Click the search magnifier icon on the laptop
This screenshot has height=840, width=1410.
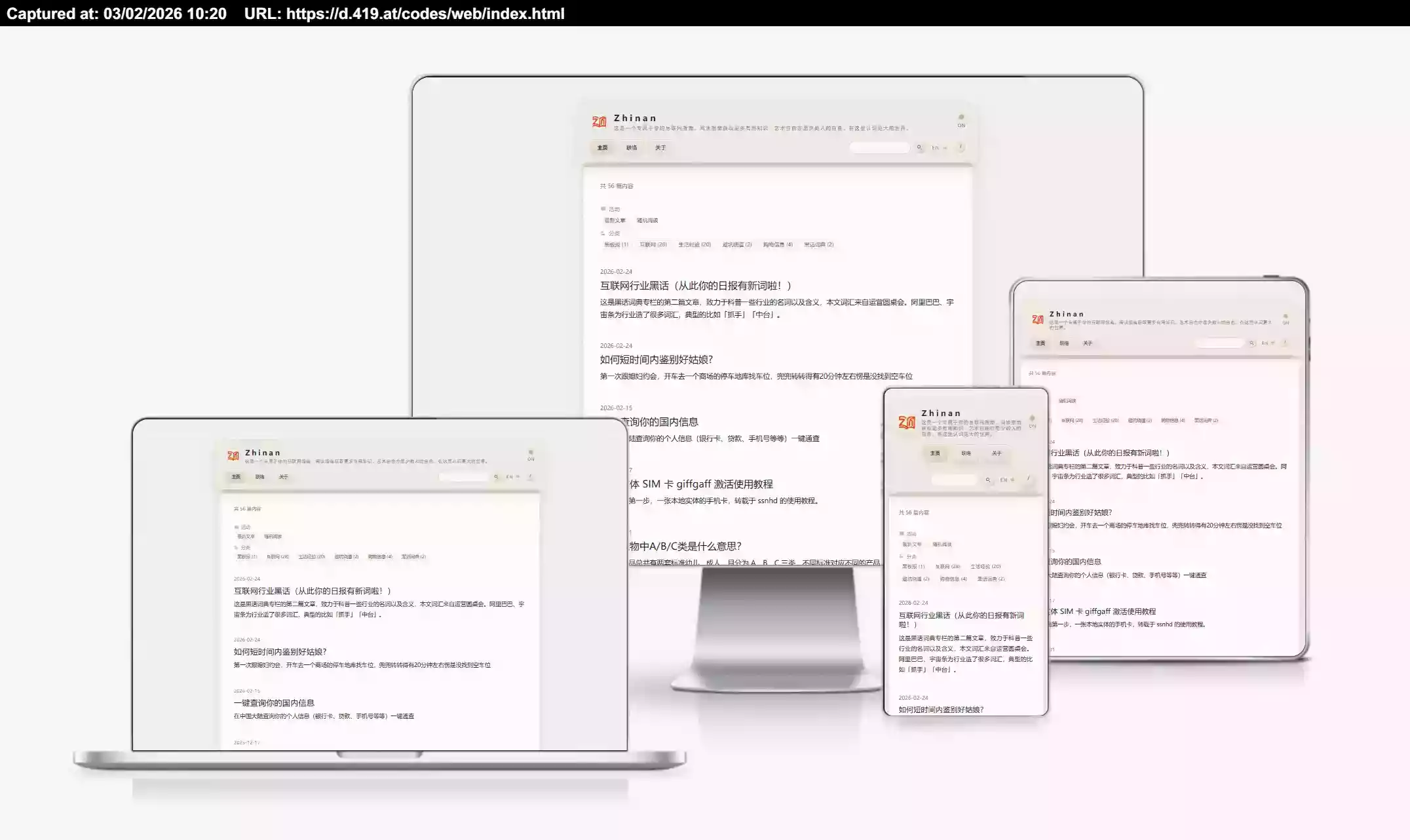pyautogui.click(x=496, y=477)
